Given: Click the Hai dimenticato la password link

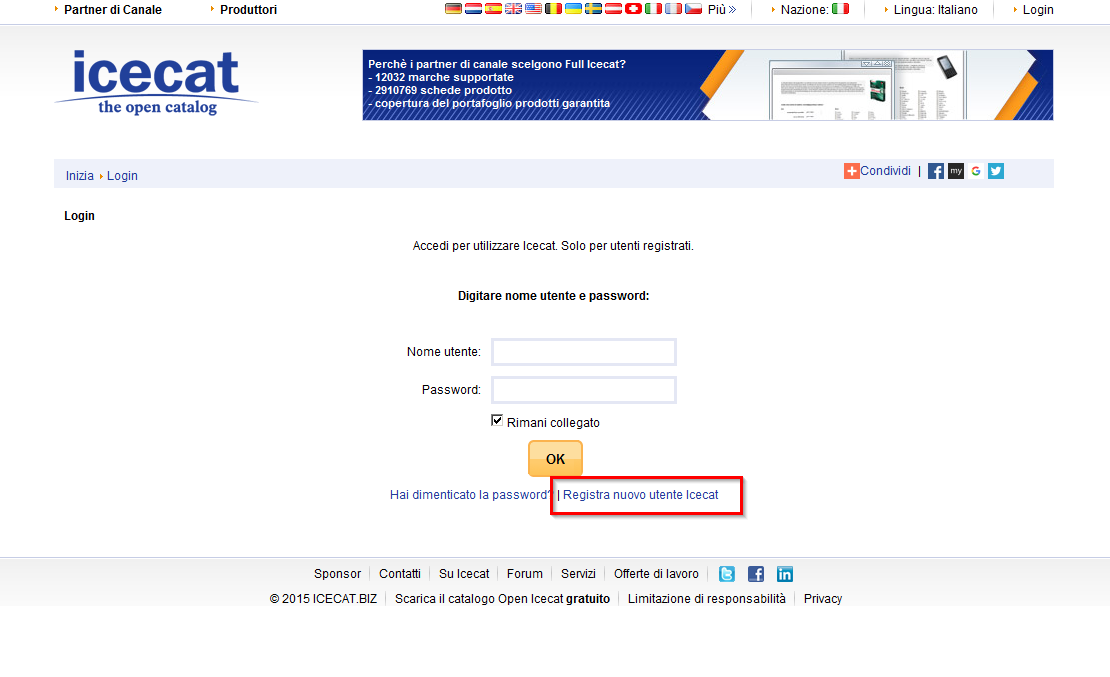Looking at the screenshot, I should pos(471,495).
